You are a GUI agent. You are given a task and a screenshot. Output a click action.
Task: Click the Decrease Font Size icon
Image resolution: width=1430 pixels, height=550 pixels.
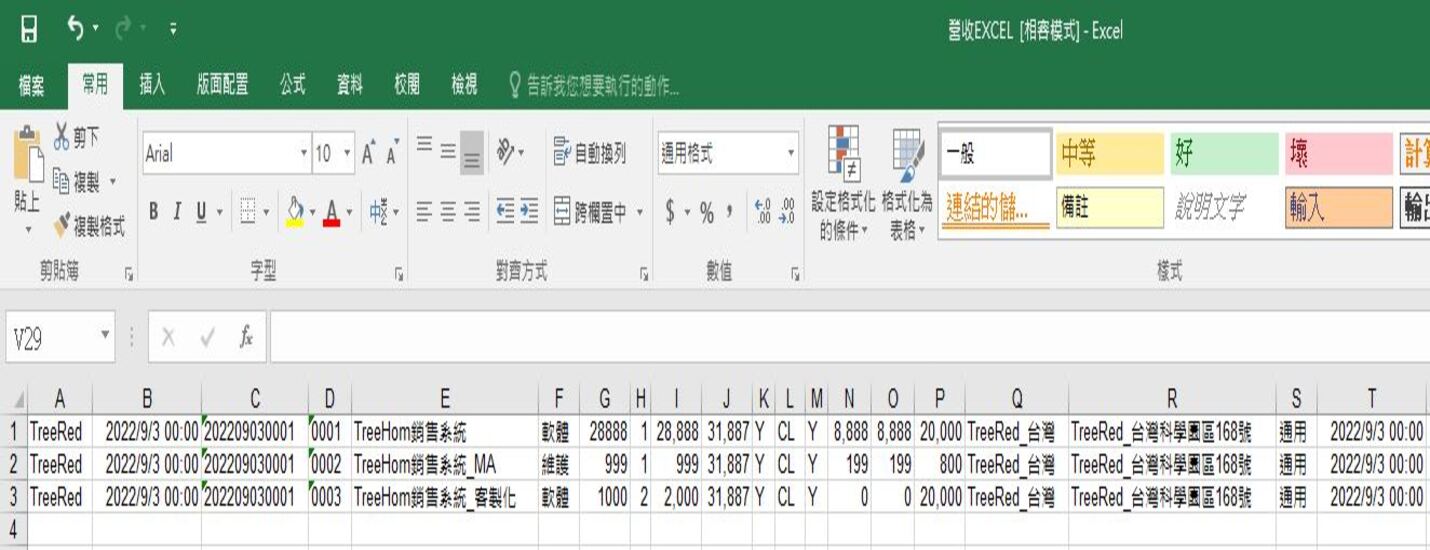(391, 153)
